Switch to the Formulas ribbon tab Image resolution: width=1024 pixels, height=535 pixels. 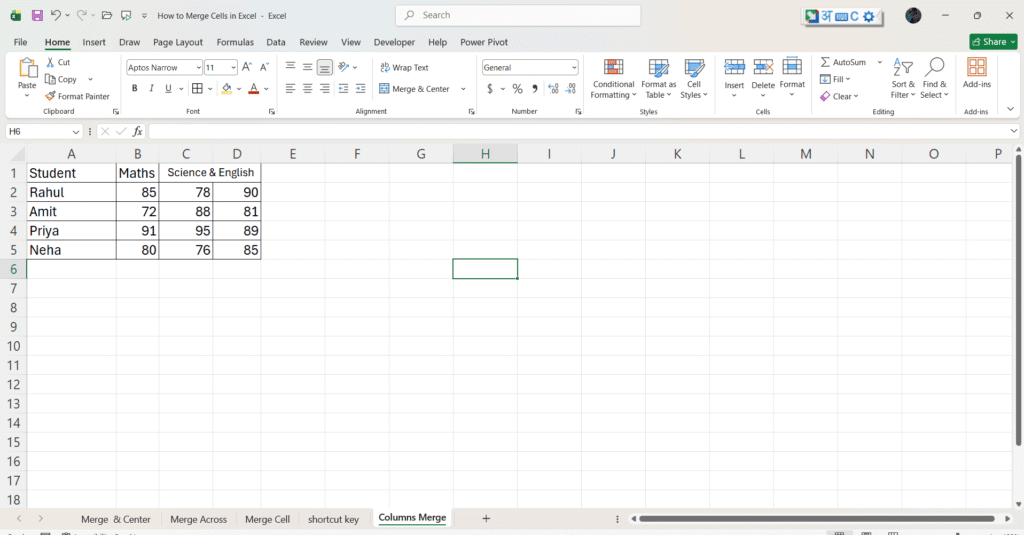point(235,42)
